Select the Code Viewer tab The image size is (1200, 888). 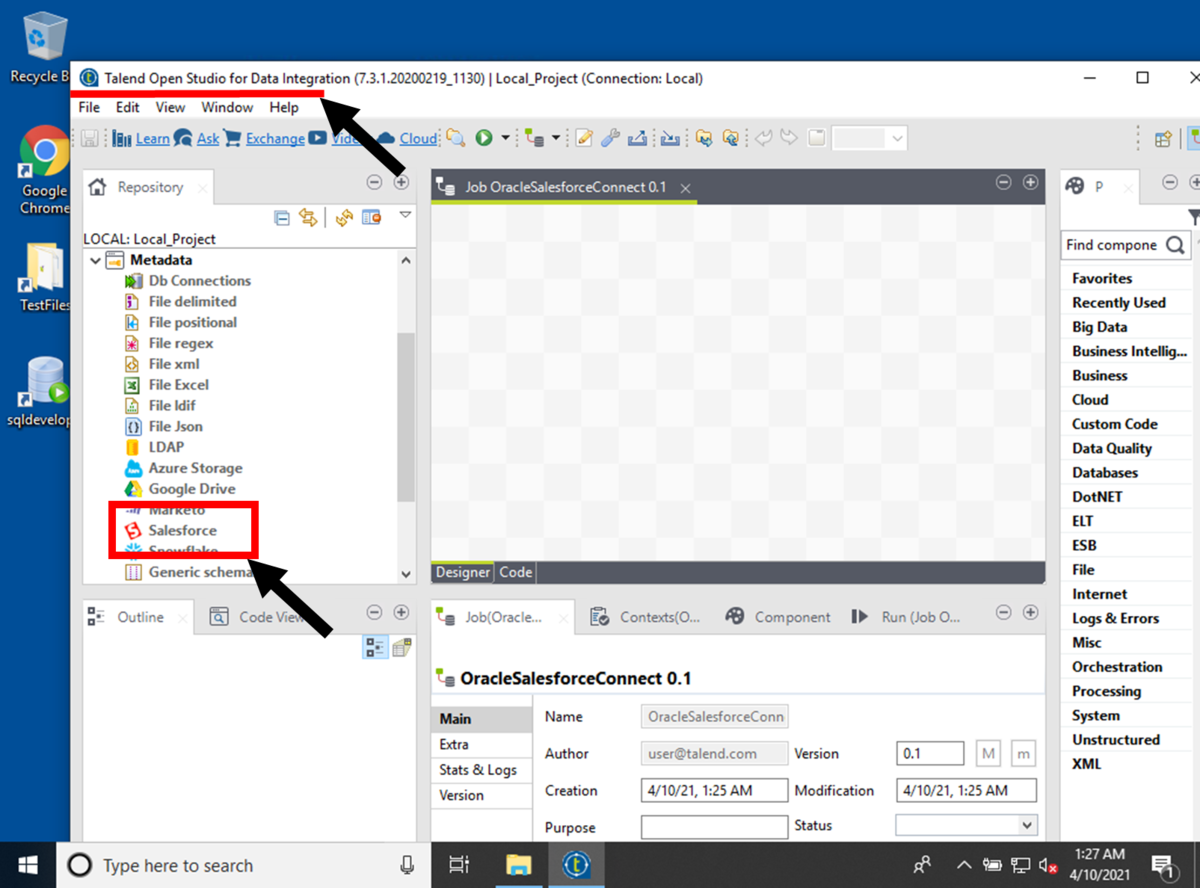(x=257, y=617)
